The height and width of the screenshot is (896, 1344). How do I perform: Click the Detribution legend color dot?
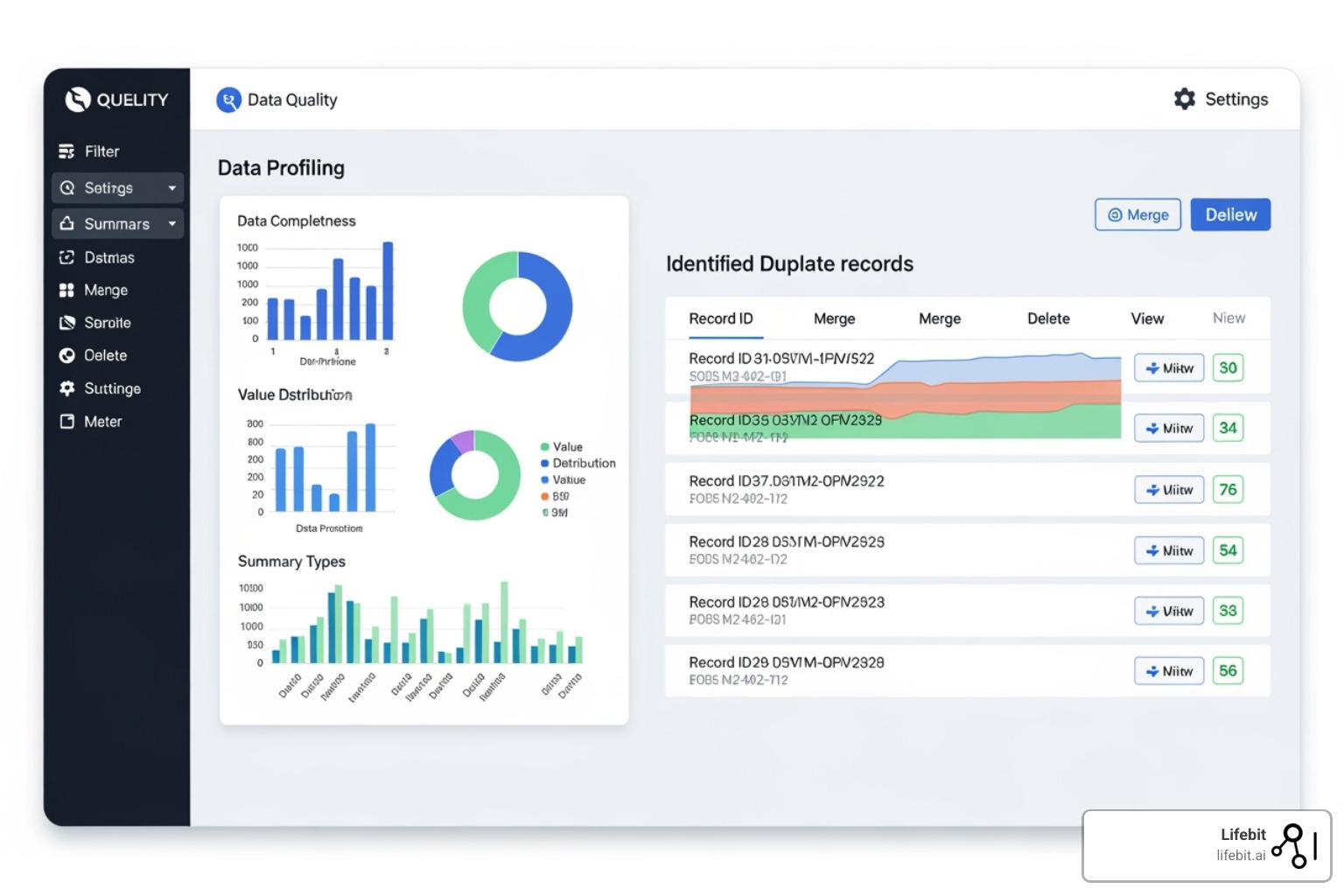click(x=544, y=464)
